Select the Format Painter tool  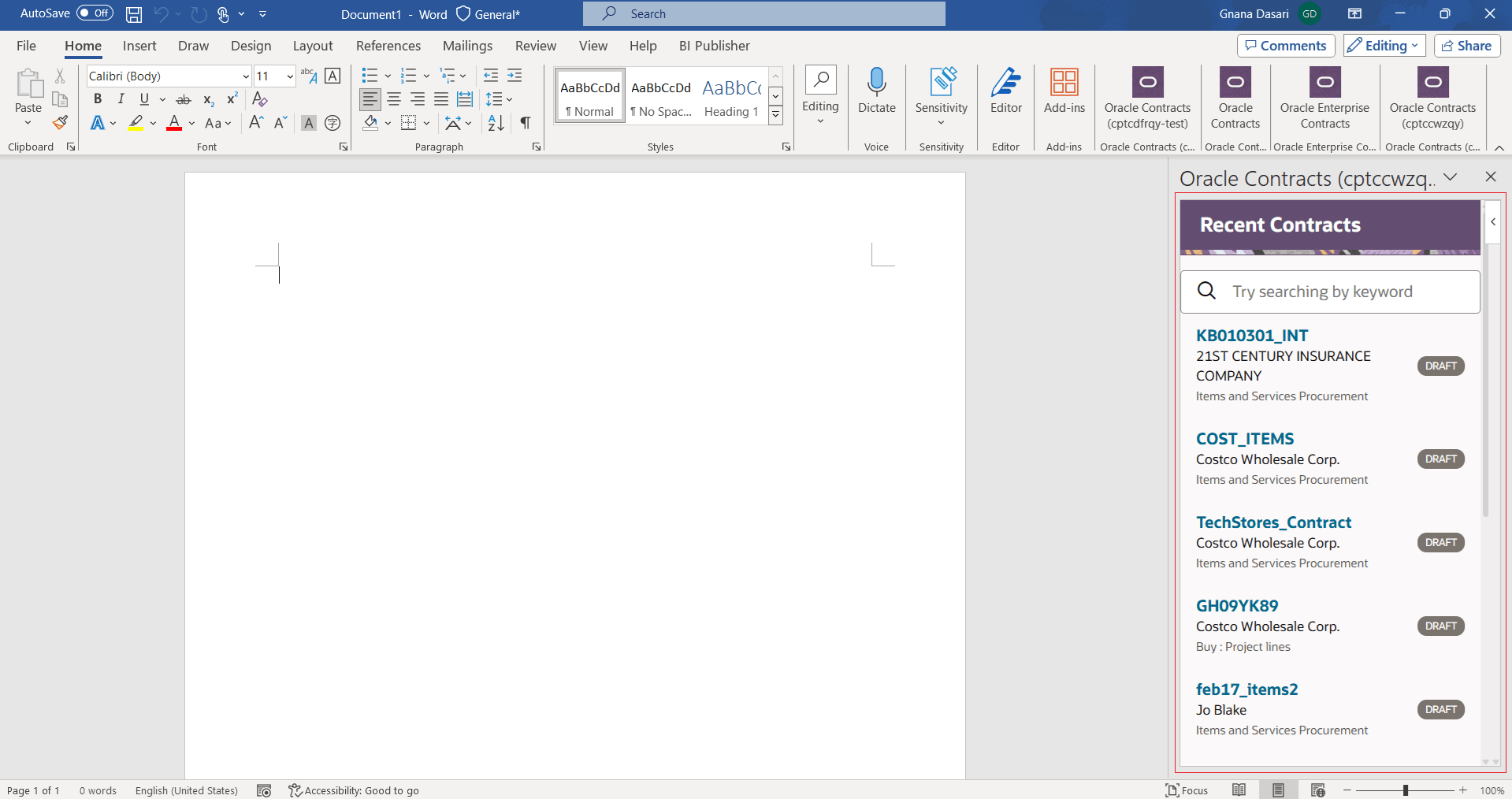(59, 123)
